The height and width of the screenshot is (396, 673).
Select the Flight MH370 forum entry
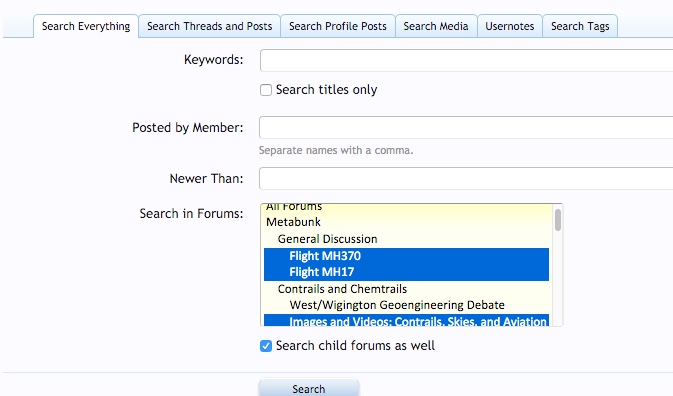coord(406,256)
